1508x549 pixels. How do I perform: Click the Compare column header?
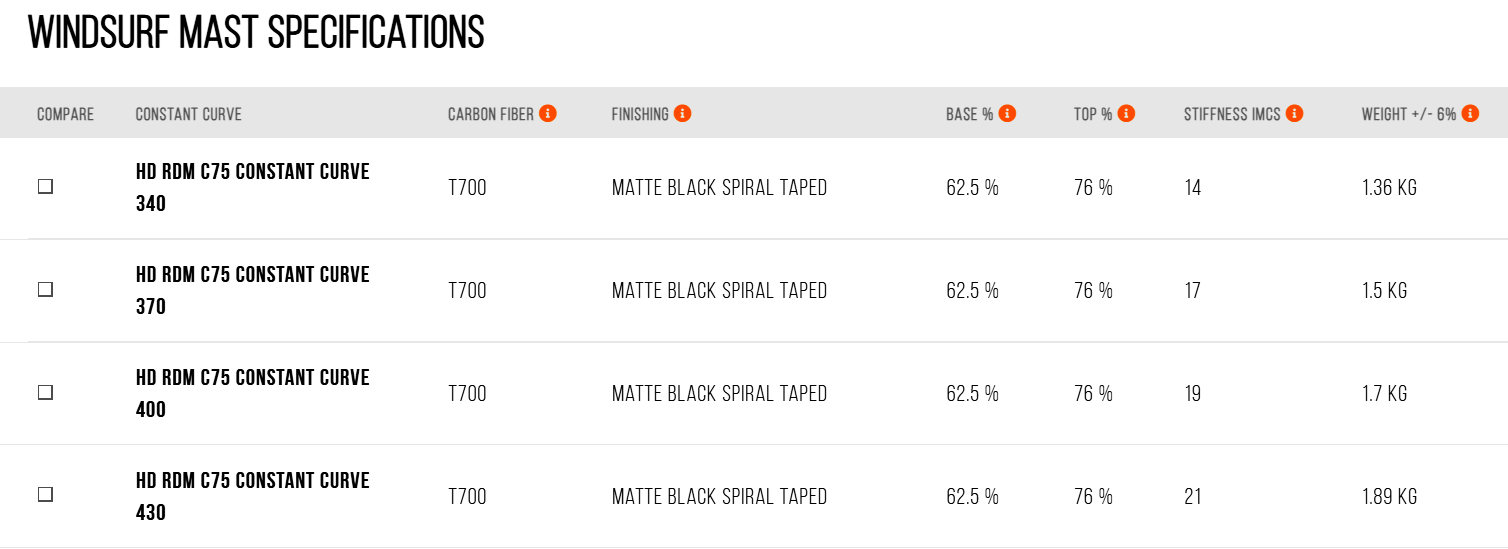[x=65, y=114]
